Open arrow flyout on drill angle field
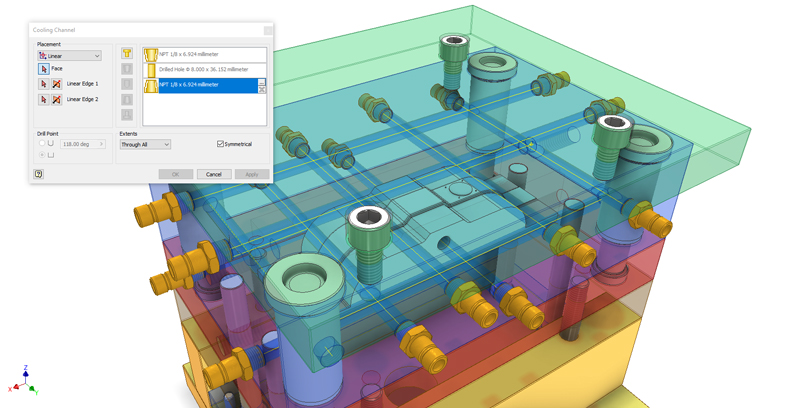The image size is (792, 408). pos(102,144)
